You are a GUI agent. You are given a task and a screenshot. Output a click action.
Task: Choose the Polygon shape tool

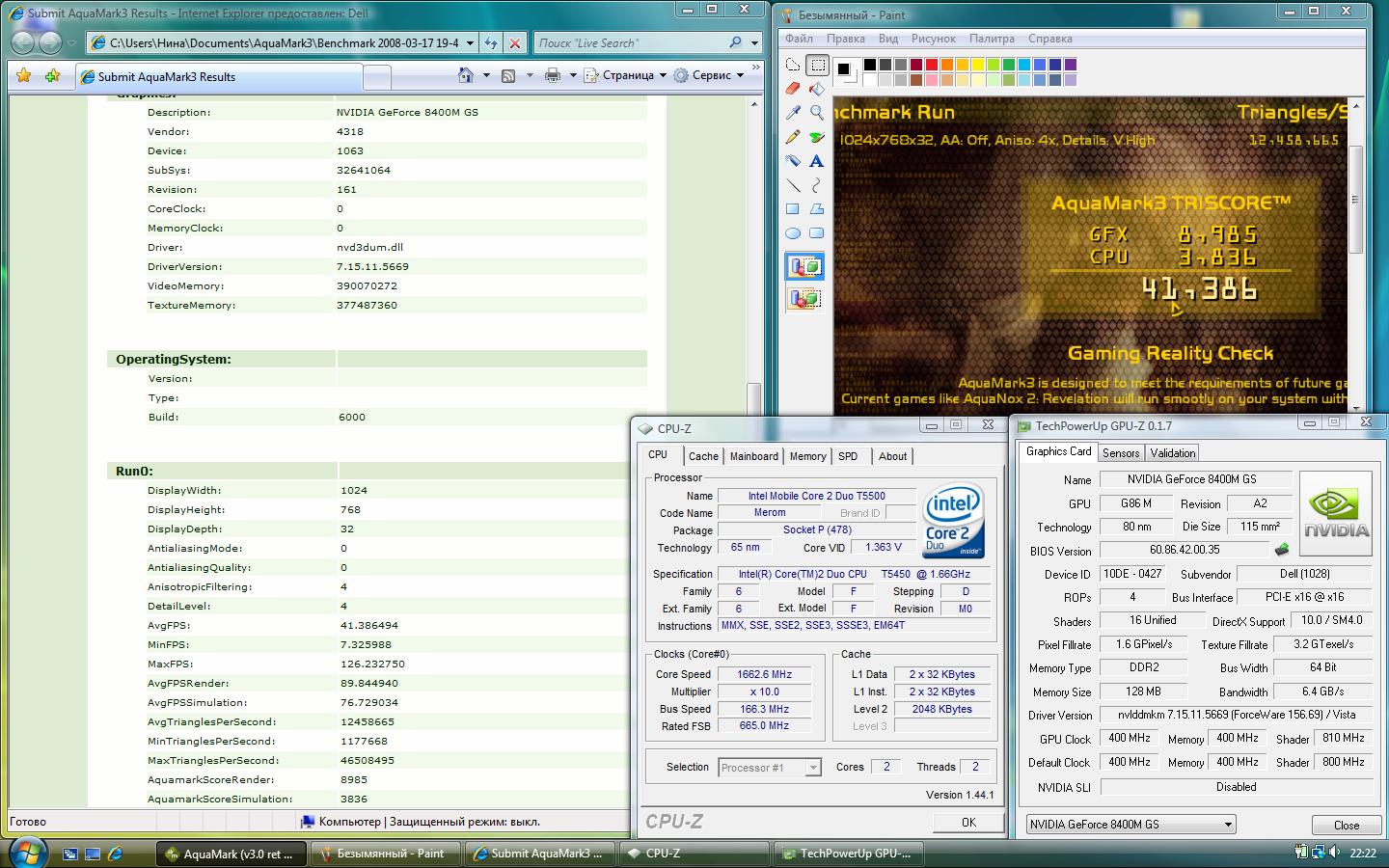tap(817, 209)
